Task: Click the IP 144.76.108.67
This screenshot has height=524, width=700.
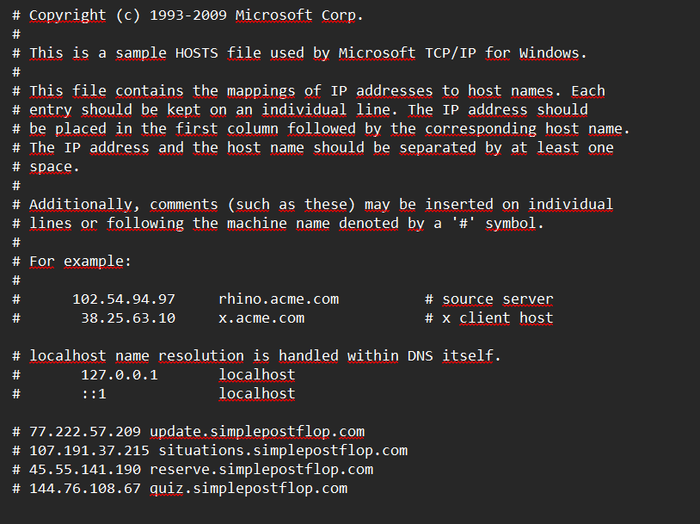Action: [x=85, y=488]
